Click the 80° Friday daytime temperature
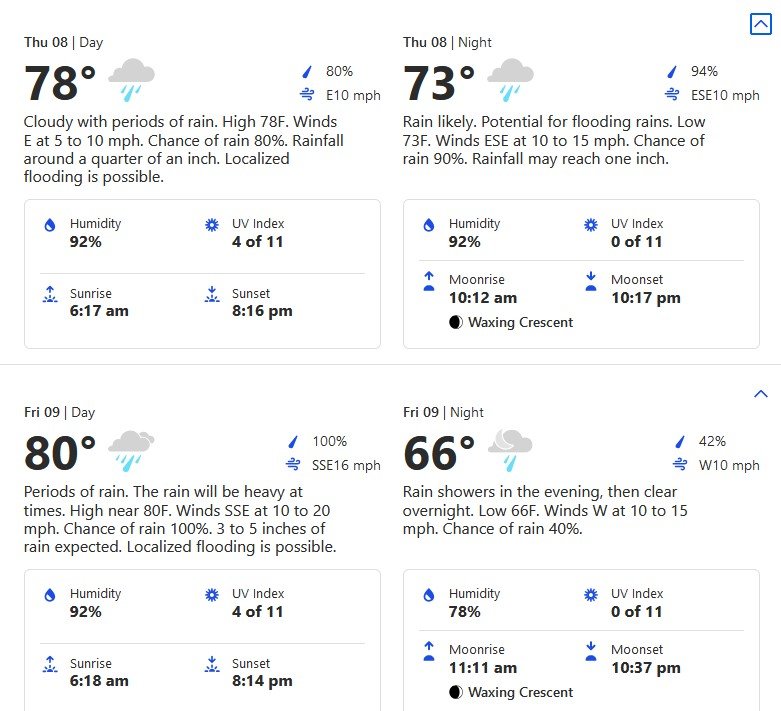 click(60, 453)
